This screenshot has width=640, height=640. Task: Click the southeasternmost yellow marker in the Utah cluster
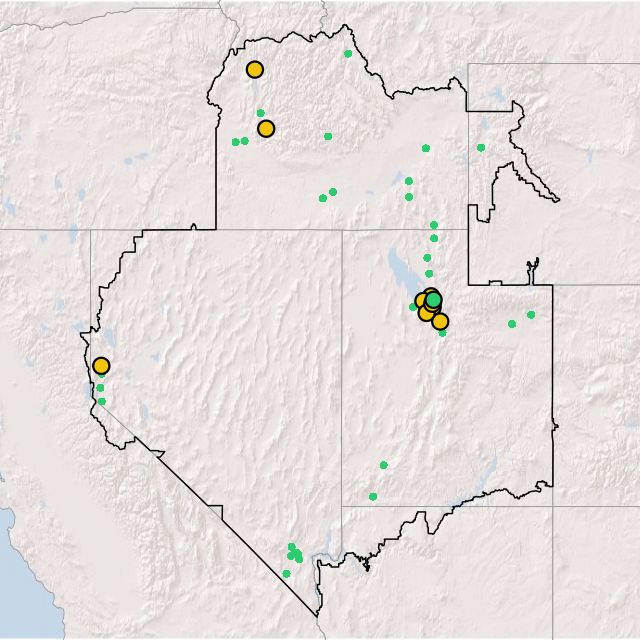pos(440,321)
